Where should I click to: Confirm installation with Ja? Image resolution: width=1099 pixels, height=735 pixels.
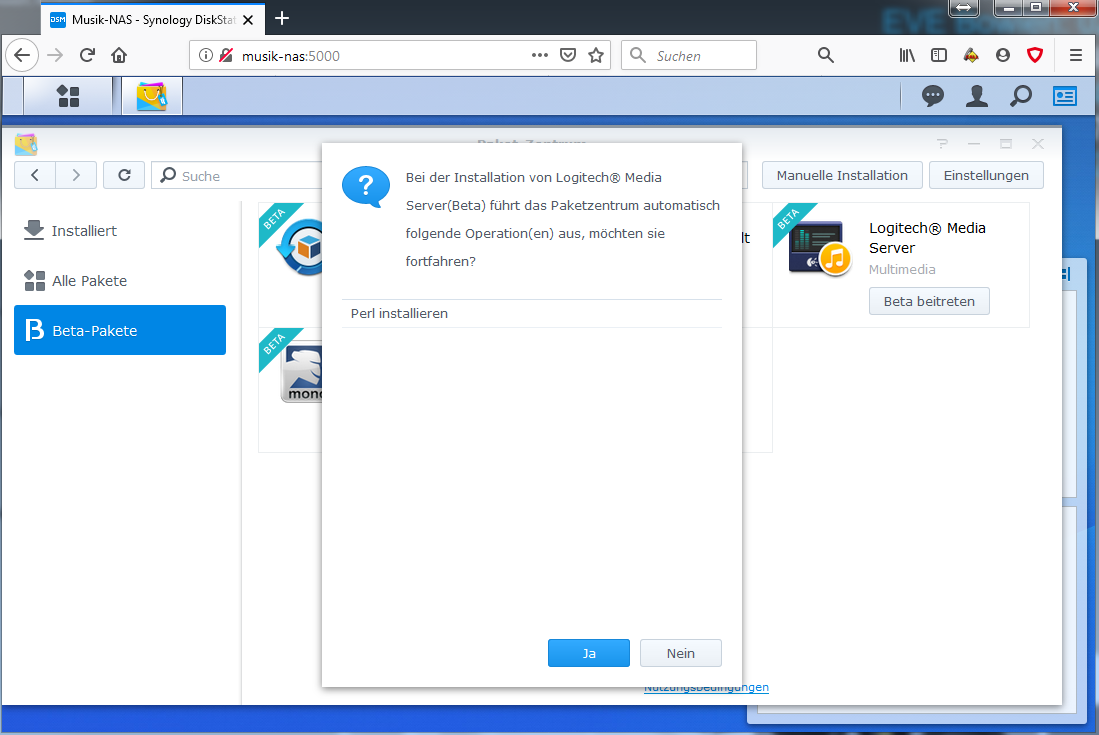[589, 653]
